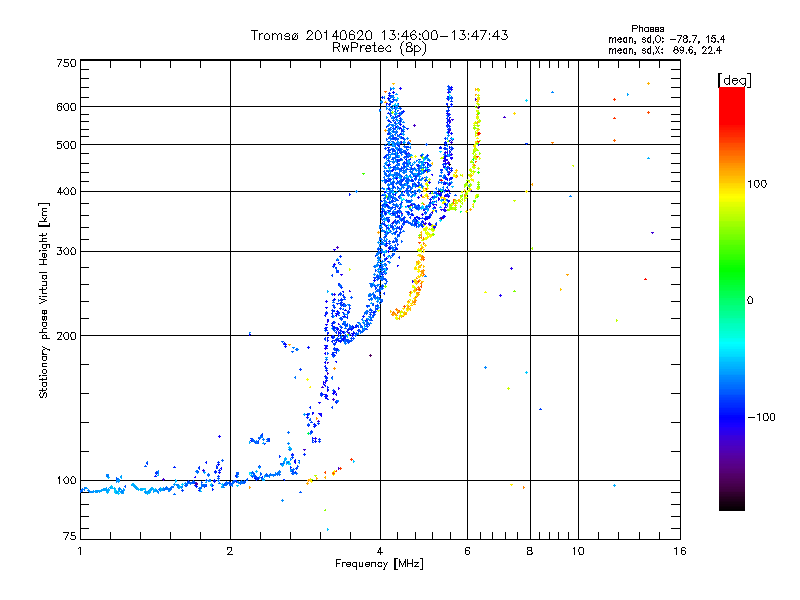The height and width of the screenshot is (600, 800).
Task: Click the 'Phases' heading text
Action: [x=647, y=29]
